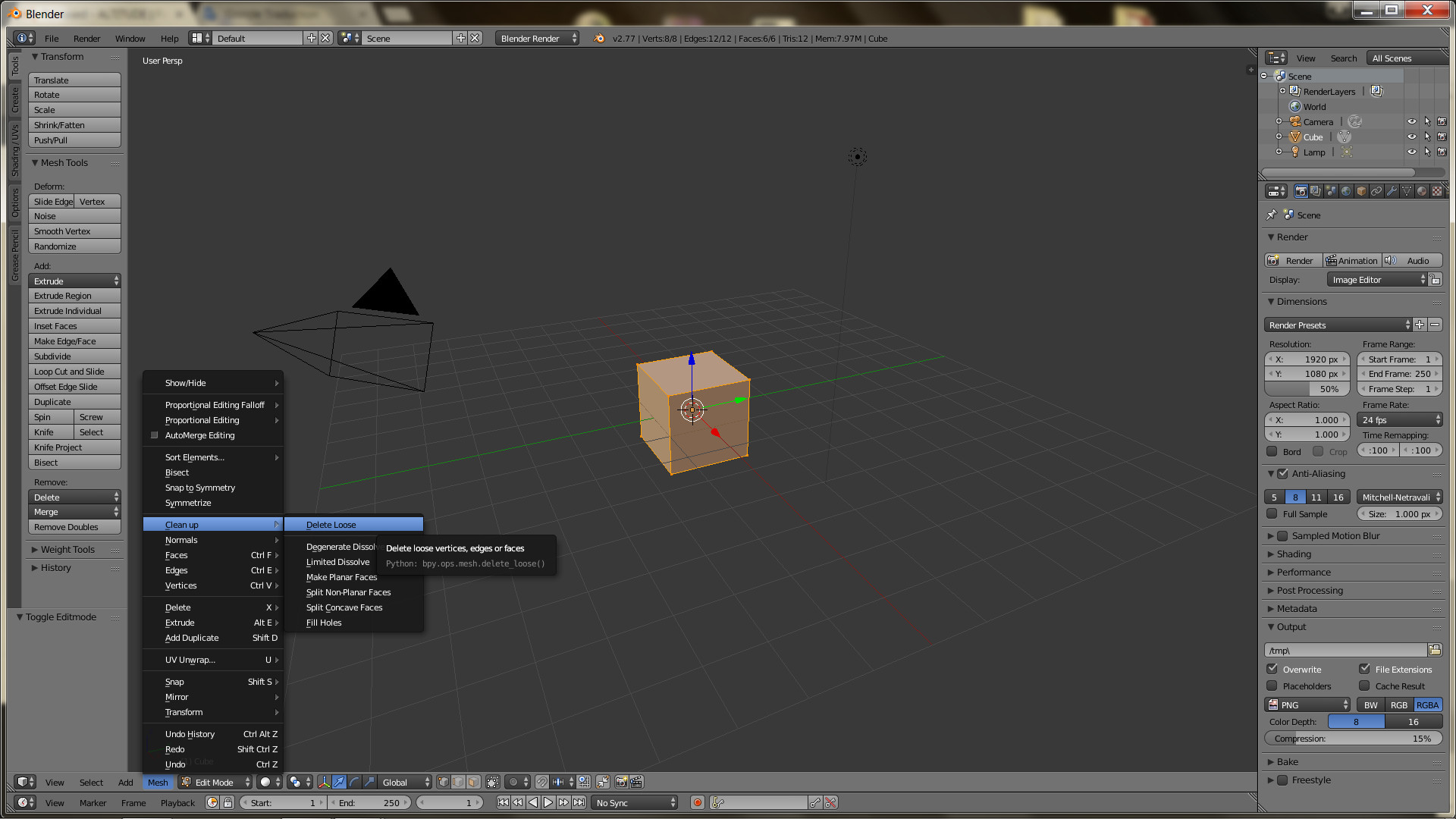Open the Material properties sphere tab
Viewport: 1456px width, 819px height.
(1422, 191)
